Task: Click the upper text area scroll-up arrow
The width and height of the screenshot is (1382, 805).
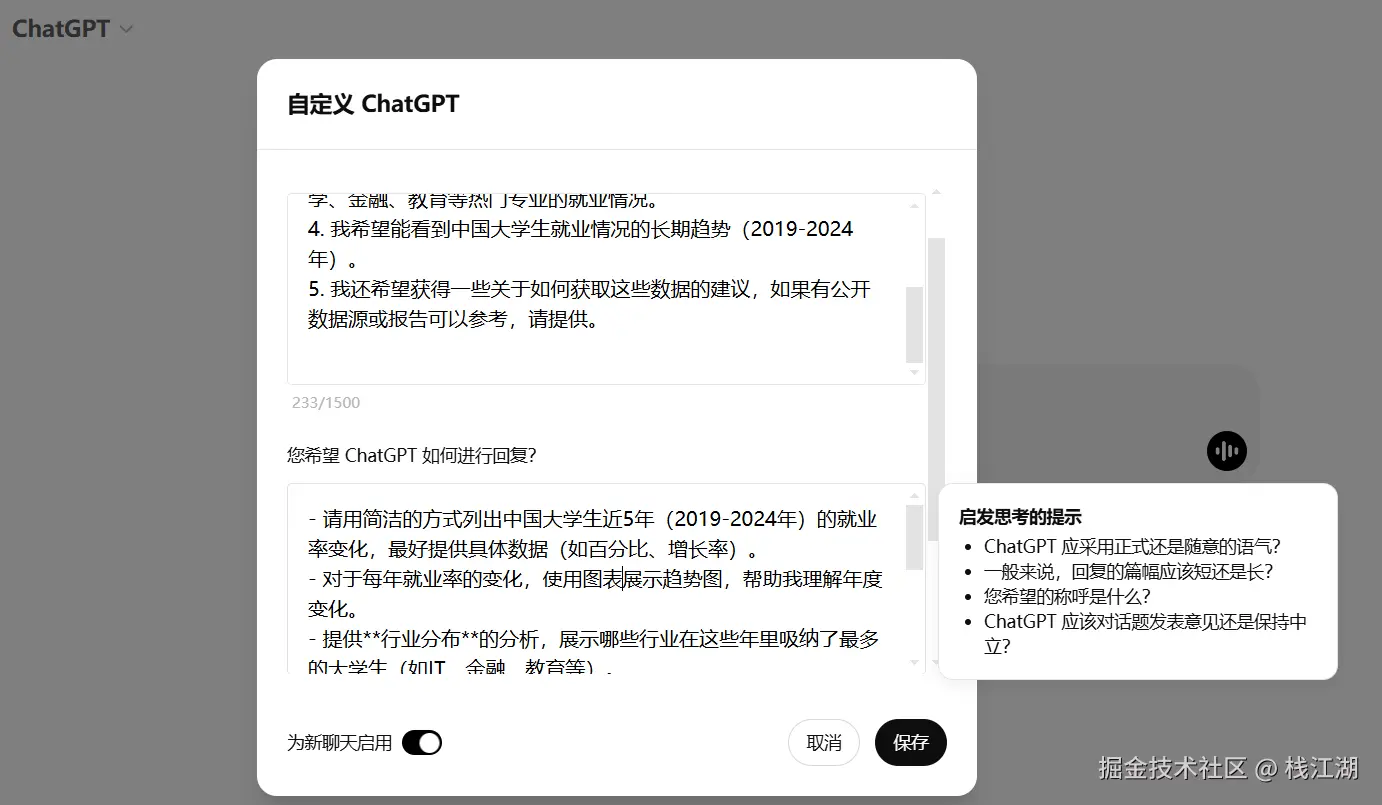Action: pyautogui.click(x=914, y=206)
